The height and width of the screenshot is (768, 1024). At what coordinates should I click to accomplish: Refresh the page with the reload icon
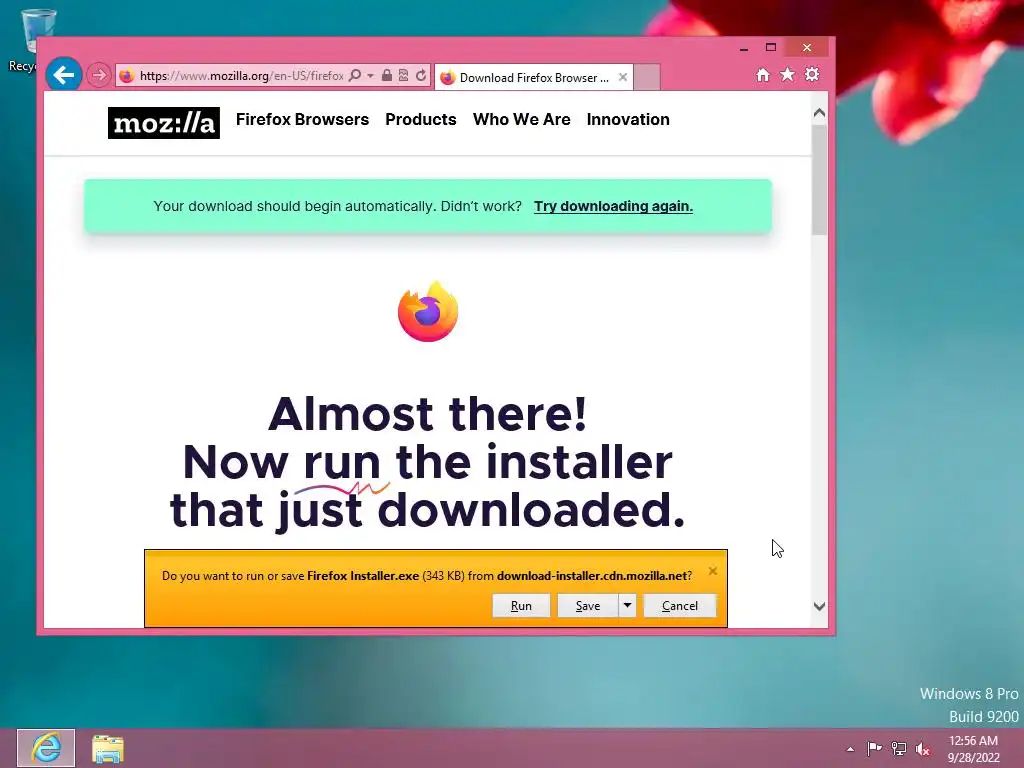tap(421, 75)
